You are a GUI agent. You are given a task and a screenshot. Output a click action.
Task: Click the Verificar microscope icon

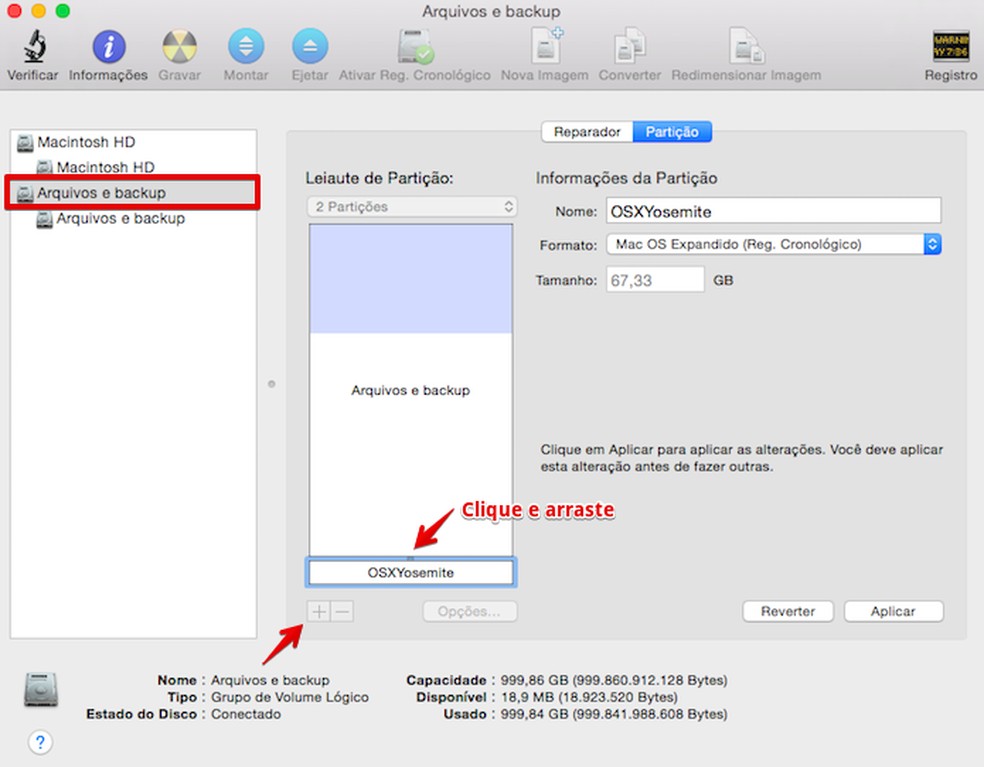click(x=35, y=47)
